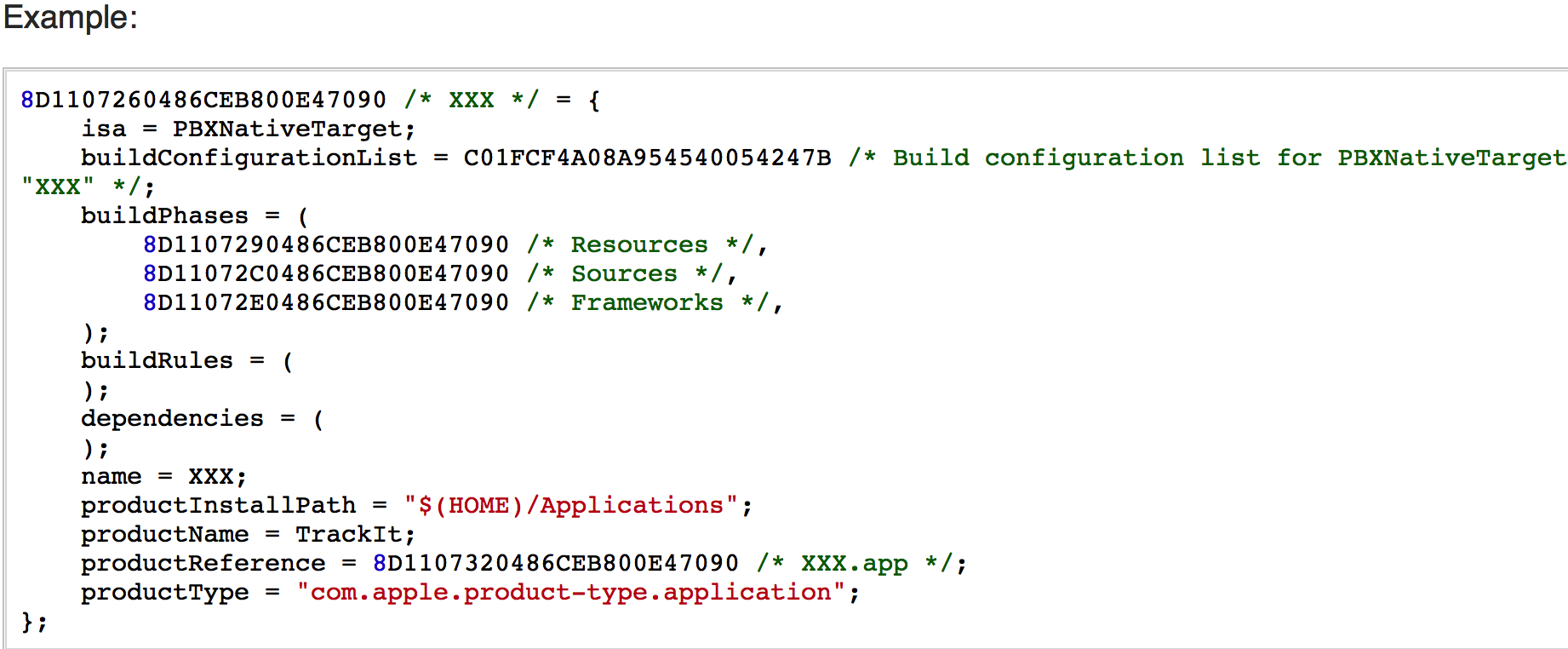Click the productReference key
Screen dimensions: 1568x649
[x=203, y=564]
